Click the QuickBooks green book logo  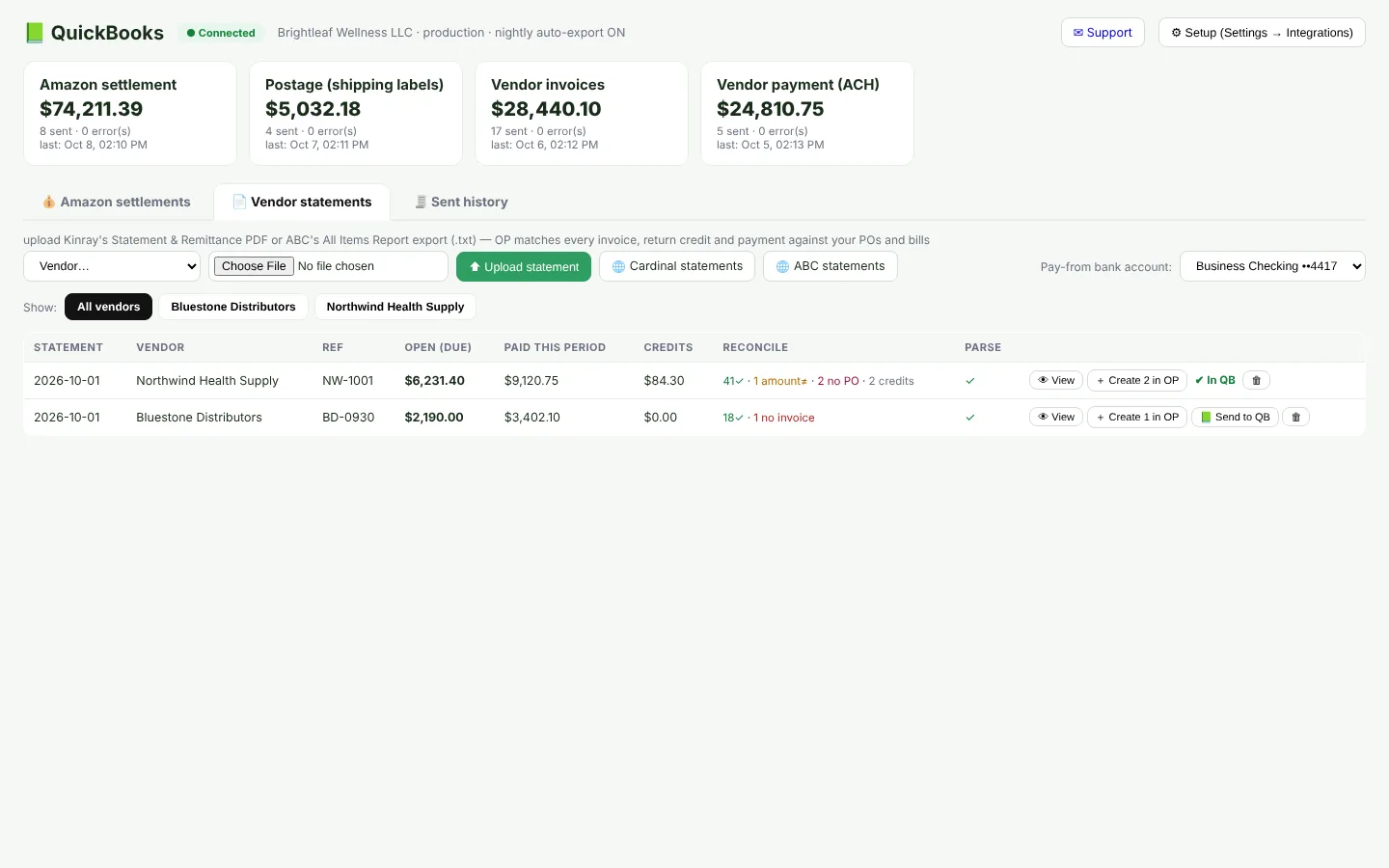pos(34,33)
